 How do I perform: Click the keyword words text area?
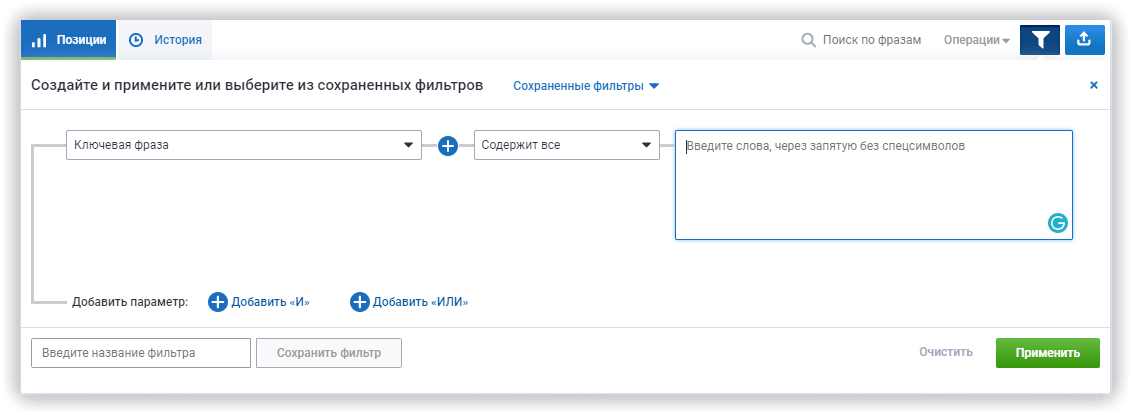874,185
